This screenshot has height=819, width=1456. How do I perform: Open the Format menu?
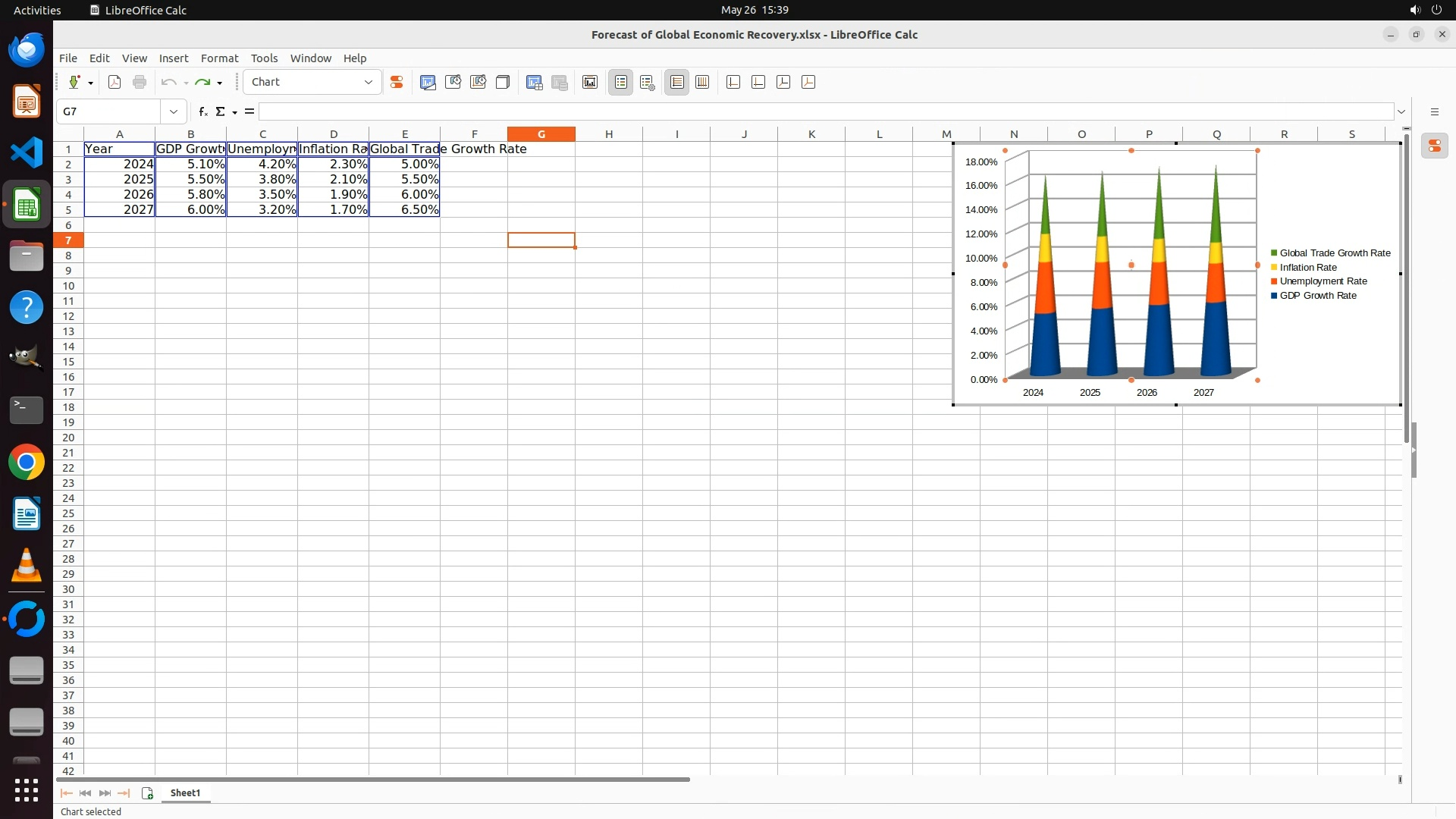(x=219, y=58)
